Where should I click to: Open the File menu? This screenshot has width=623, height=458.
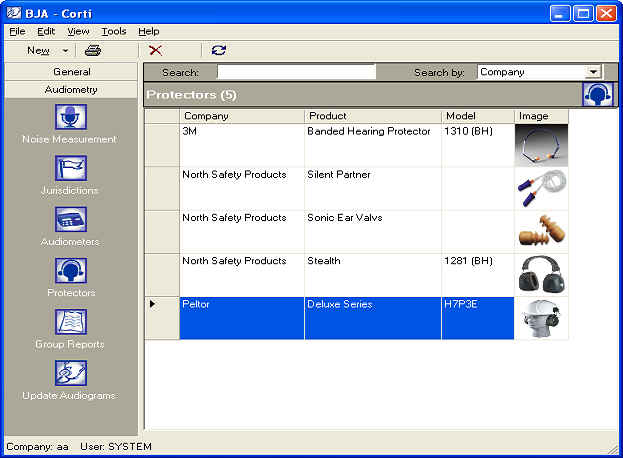[x=17, y=31]
